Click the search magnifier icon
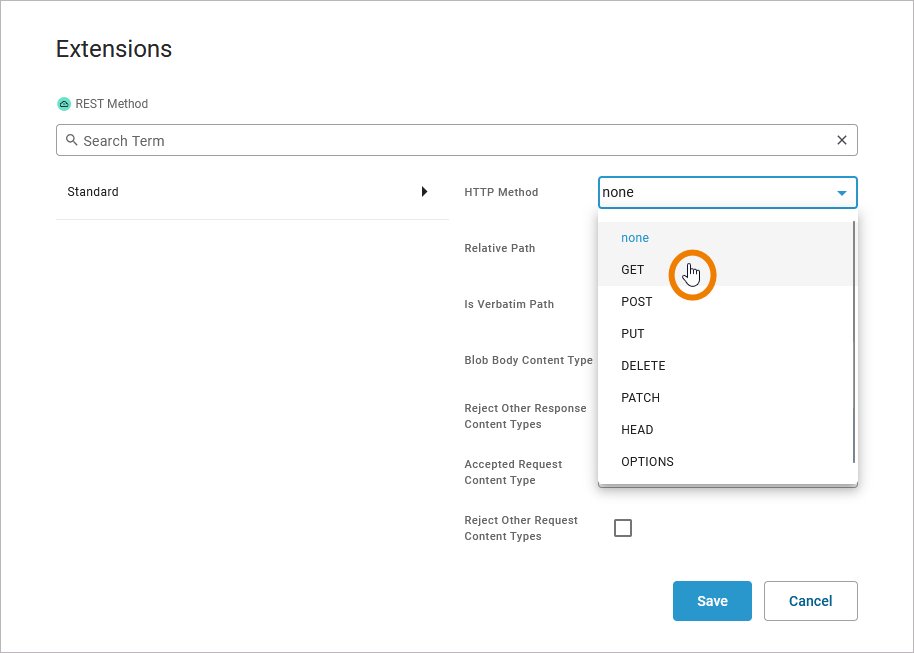This screenshot has height=653, width=914. click(71, 140)
